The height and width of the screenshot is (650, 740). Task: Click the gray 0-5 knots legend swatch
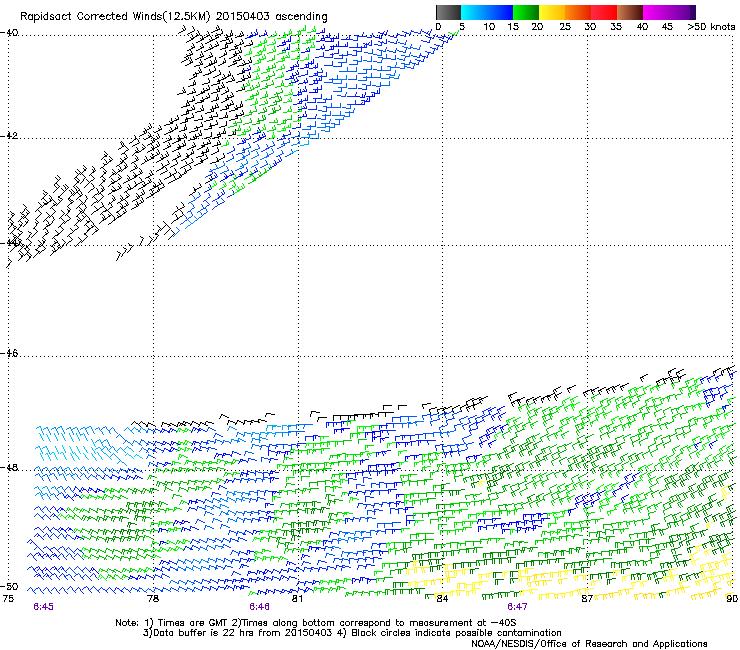448,12
